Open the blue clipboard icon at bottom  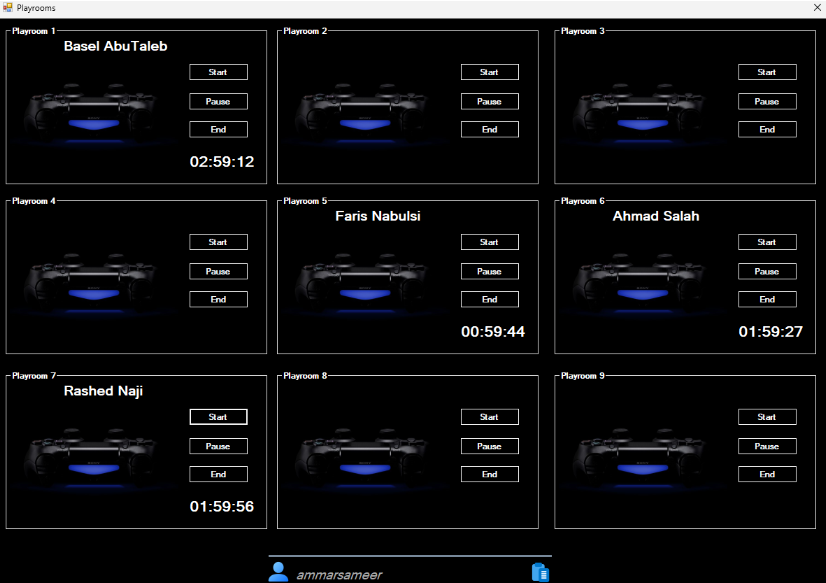click(x=540, y=572)
